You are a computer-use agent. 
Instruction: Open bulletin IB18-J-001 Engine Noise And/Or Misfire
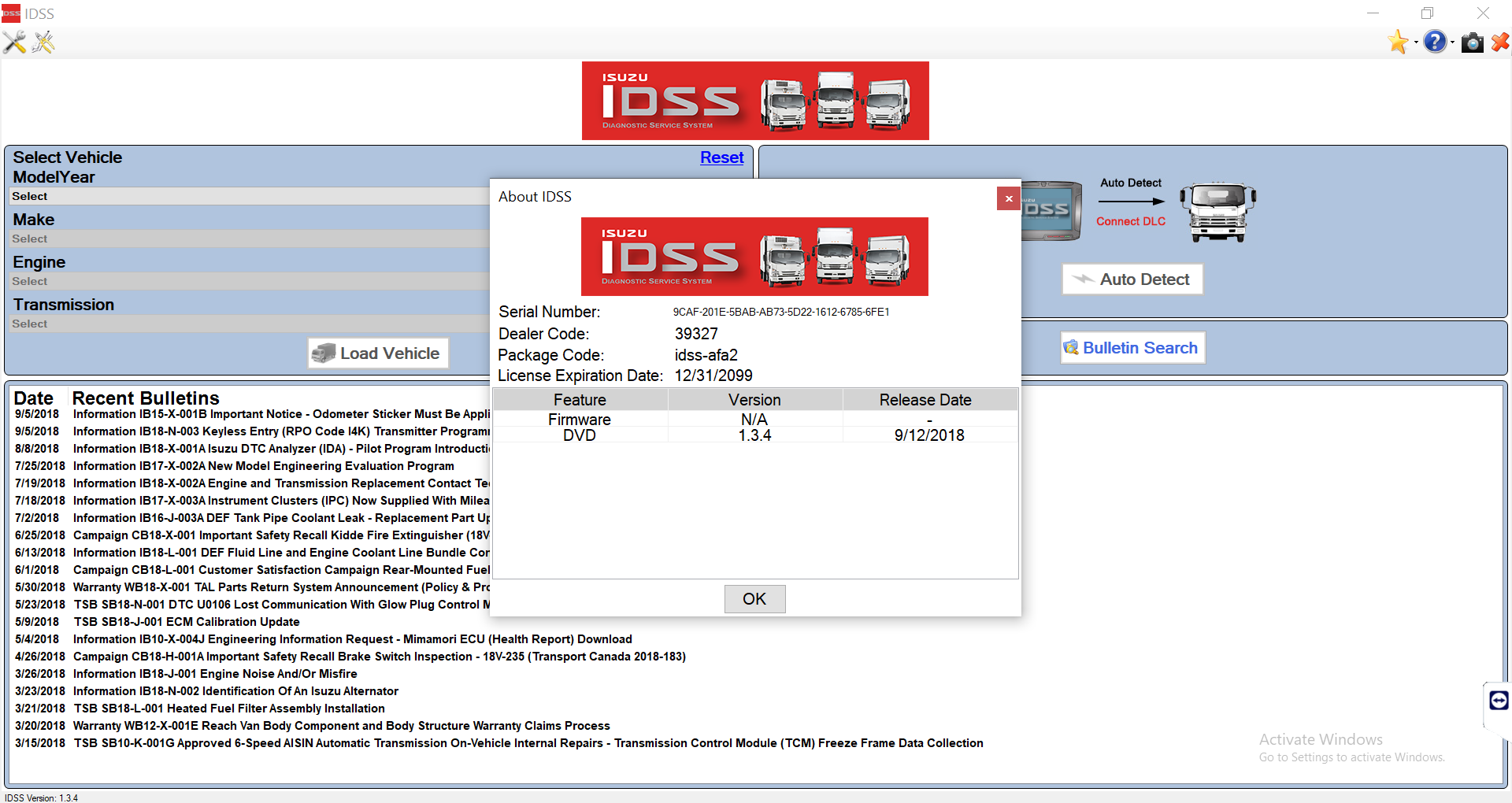click(215, 674)
